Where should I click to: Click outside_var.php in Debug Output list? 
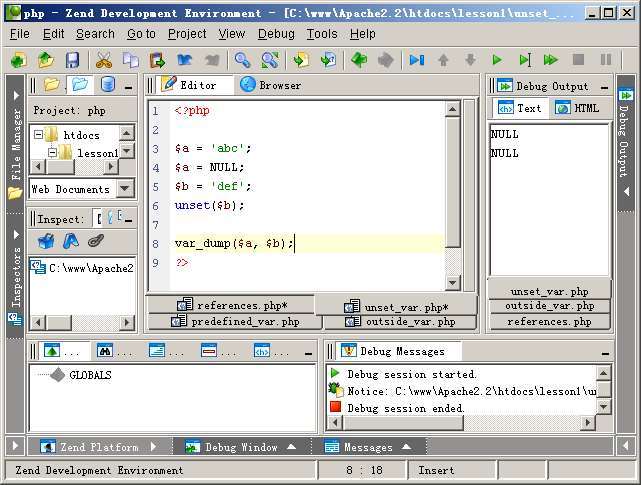point(549,306)
